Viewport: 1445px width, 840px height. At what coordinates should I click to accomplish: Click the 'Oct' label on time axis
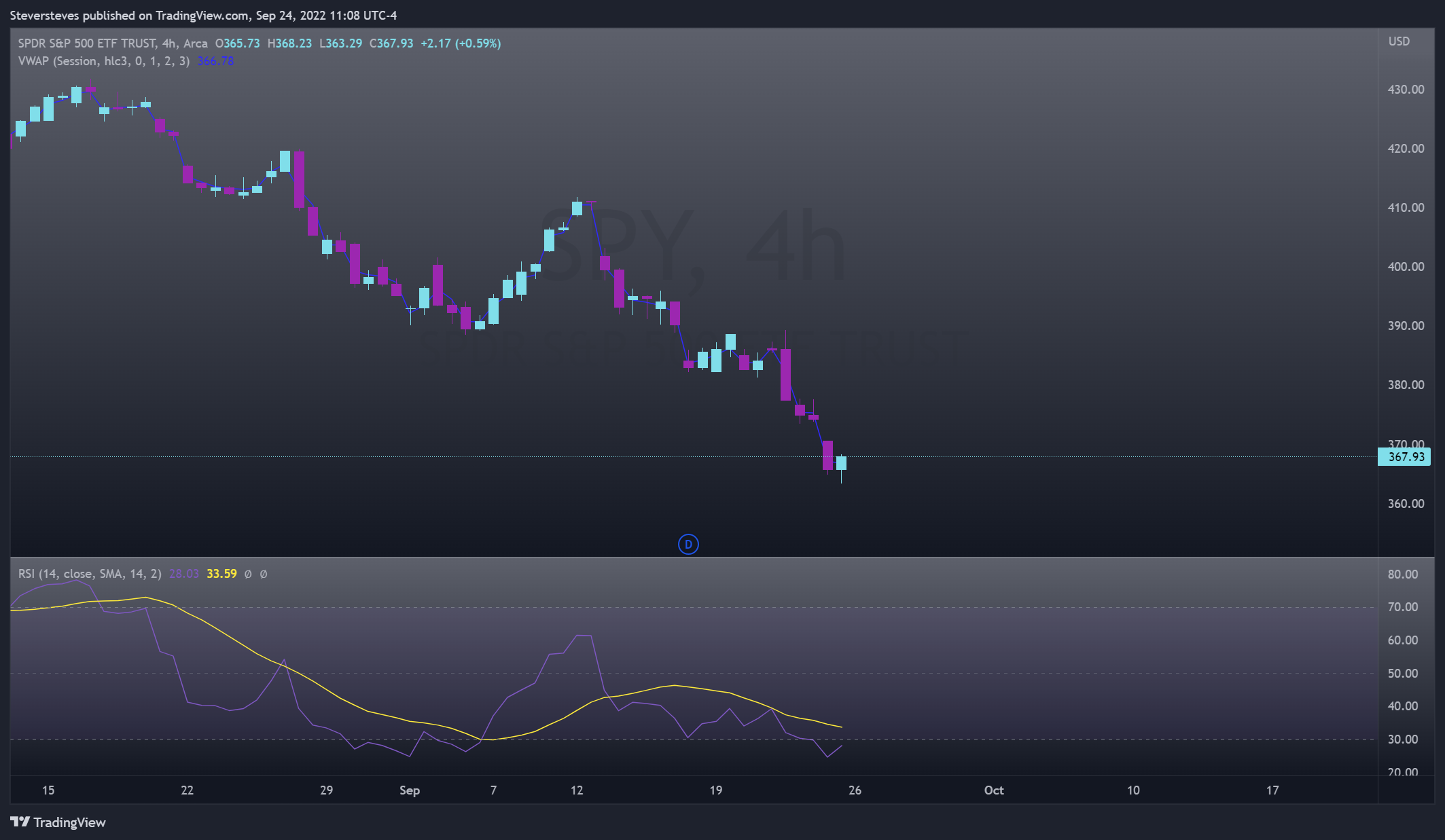(x=994, y=790)
